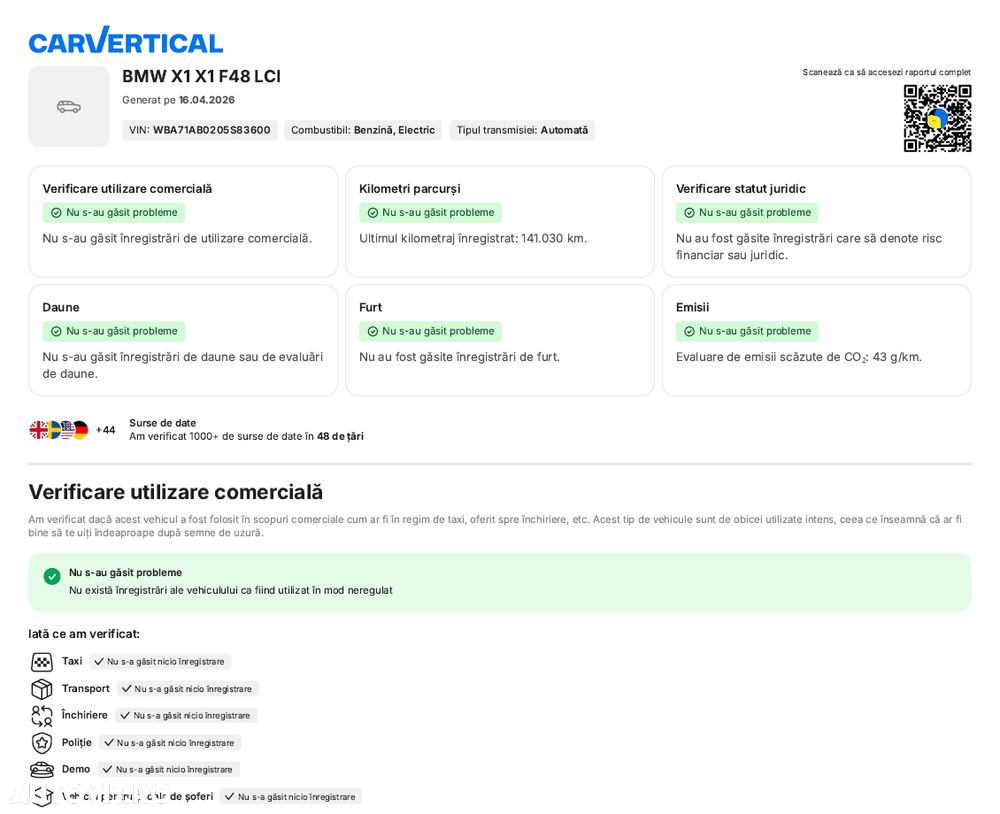Click the Iată ce am verificat heading
The image size is (1000, 814).
(84, 634)
